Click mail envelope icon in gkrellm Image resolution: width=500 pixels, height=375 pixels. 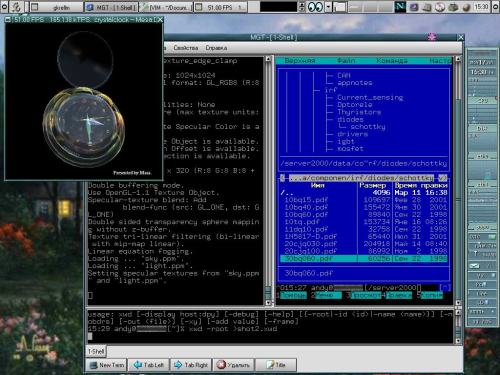[475, 266]
